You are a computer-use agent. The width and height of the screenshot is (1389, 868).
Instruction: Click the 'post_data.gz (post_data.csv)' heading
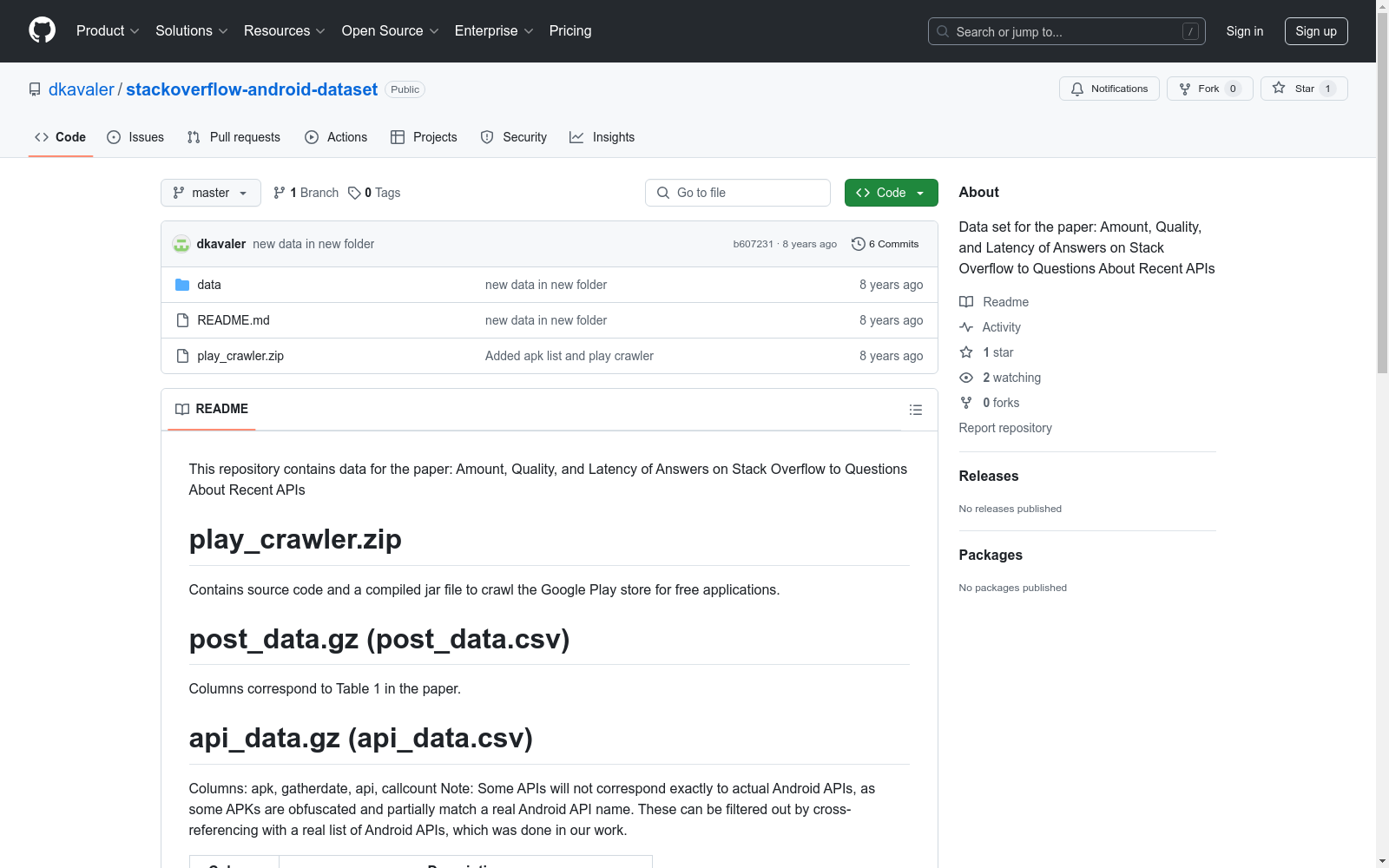point(379,639)
